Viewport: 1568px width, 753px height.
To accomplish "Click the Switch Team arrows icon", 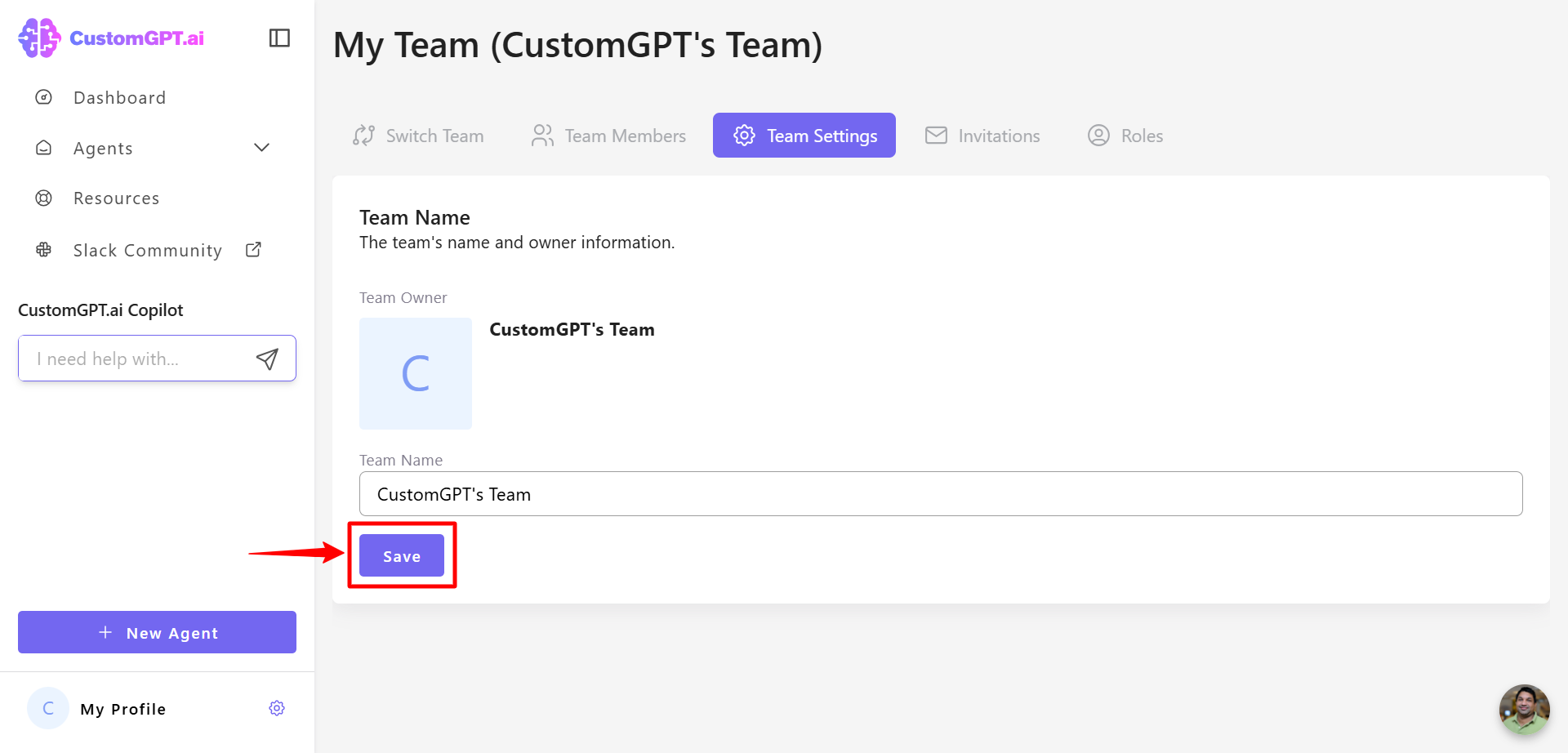I will (x=363, y=136).
